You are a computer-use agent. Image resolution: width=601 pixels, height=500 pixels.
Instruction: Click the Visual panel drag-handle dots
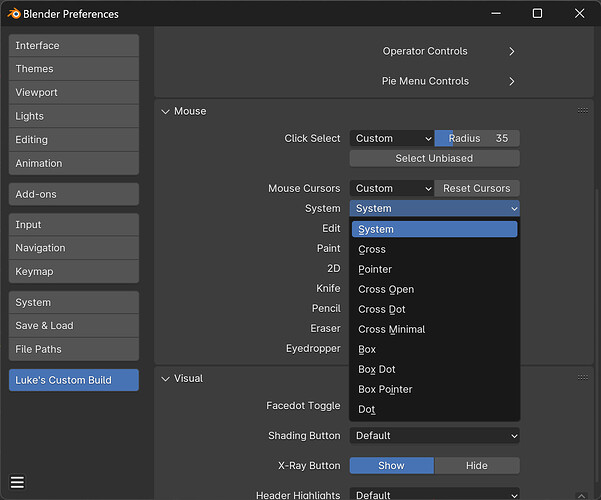pos(582,378)
